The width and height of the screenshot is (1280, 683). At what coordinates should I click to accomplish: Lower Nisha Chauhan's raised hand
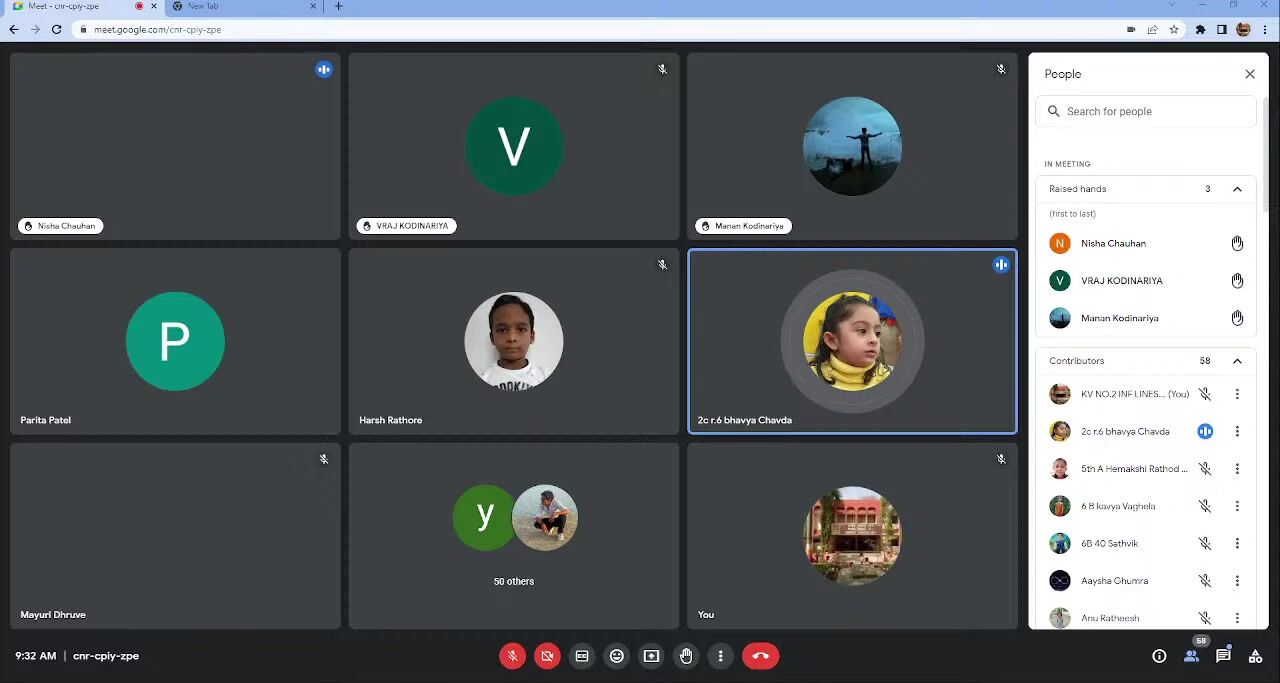click(1237, 243)
